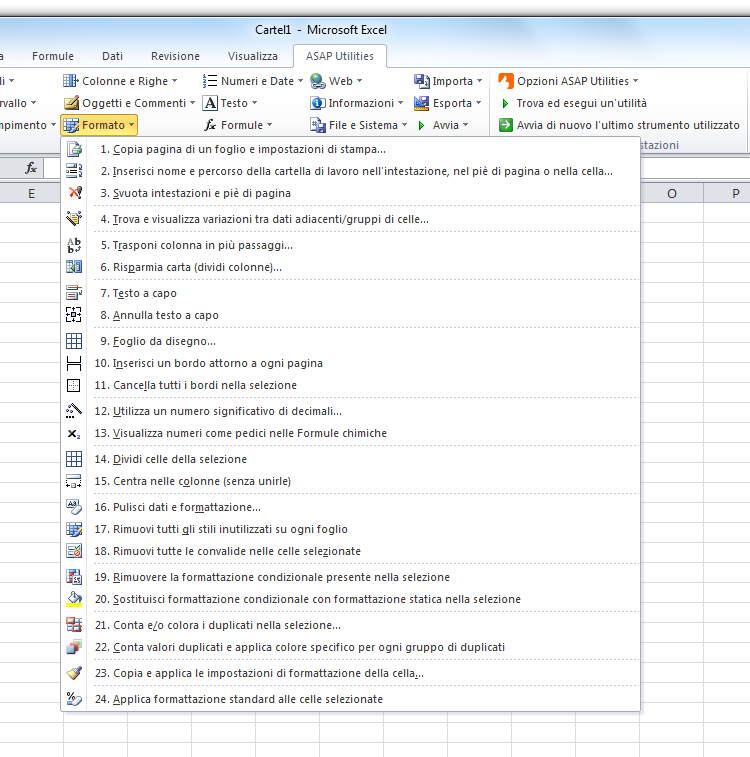Choose Annulla testo a capo entry
The width and height of the screenshot is (750, 757).
(x=351, y=315)
